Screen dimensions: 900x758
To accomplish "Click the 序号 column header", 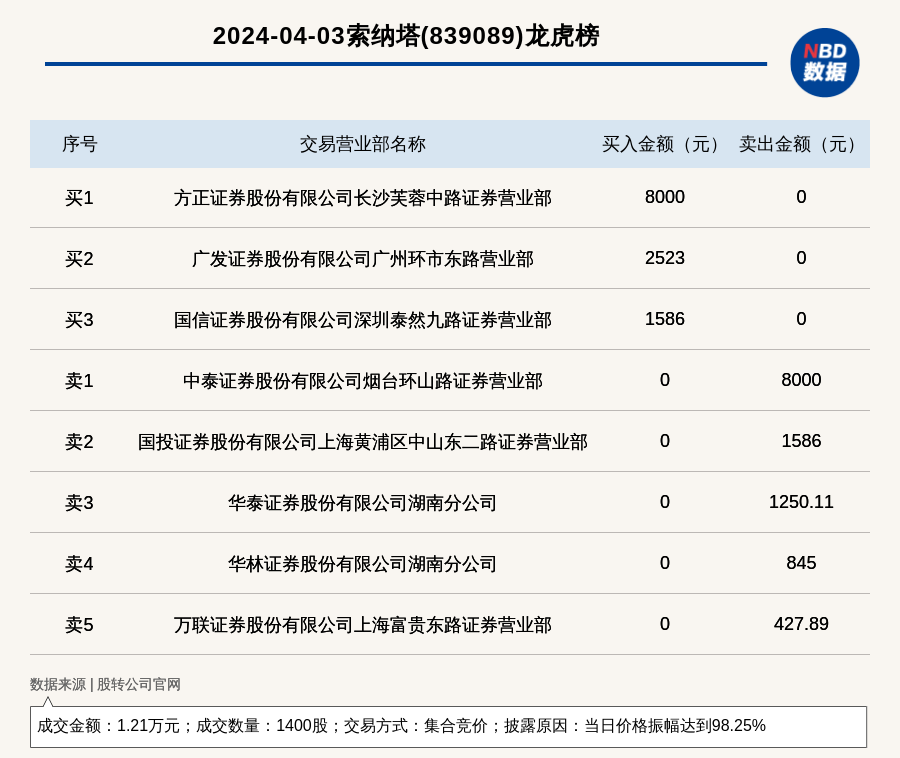I will tap(80, 144).
